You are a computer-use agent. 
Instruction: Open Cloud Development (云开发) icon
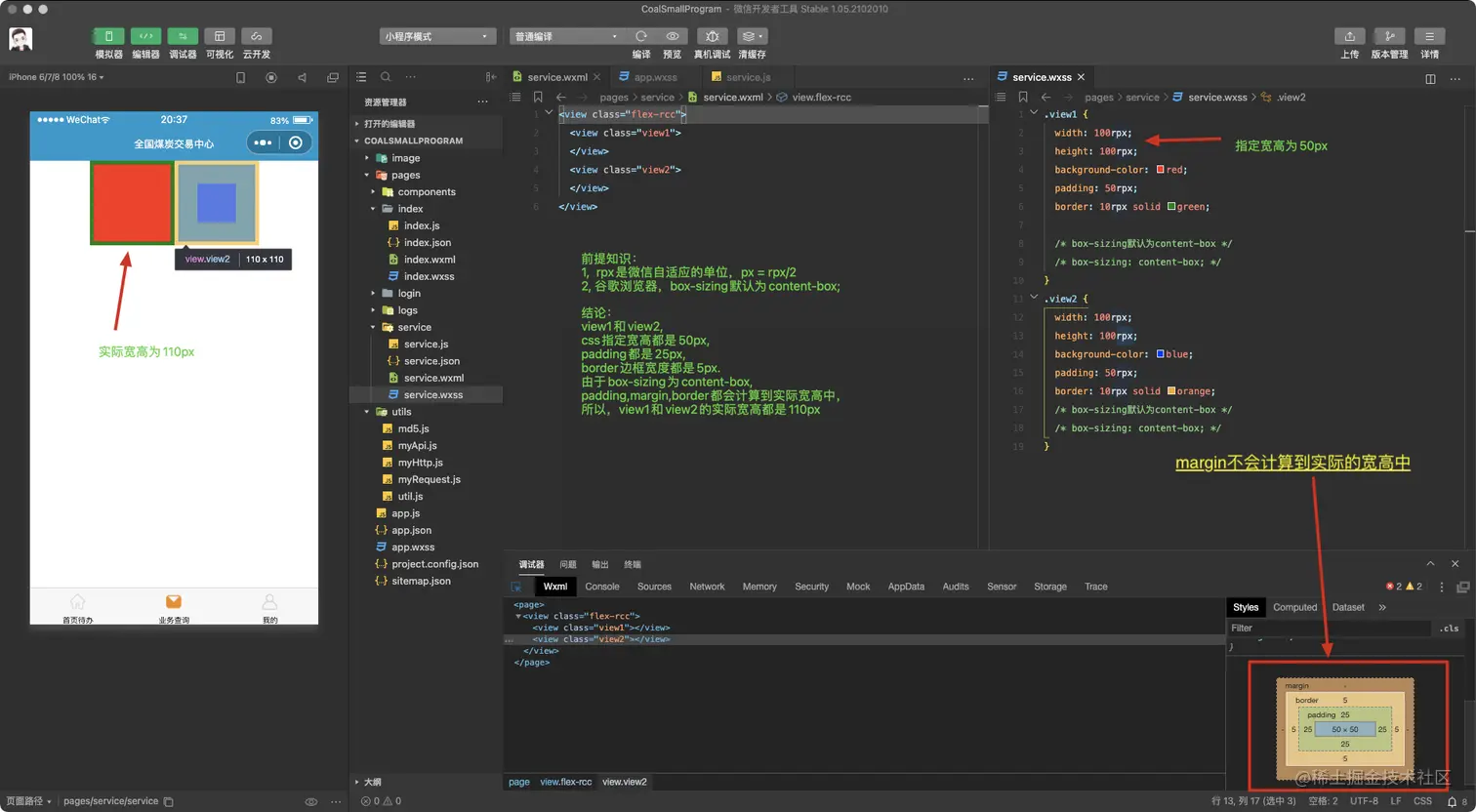257,36
